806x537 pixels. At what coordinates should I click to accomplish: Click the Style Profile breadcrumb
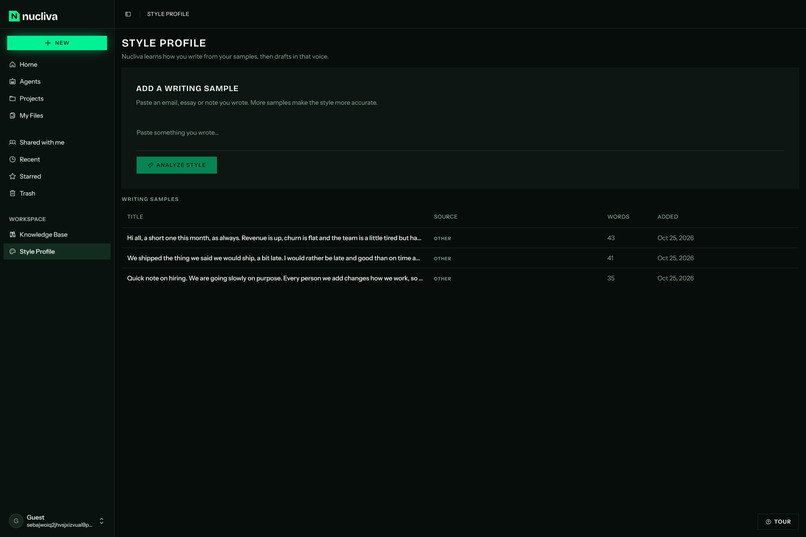168,14
